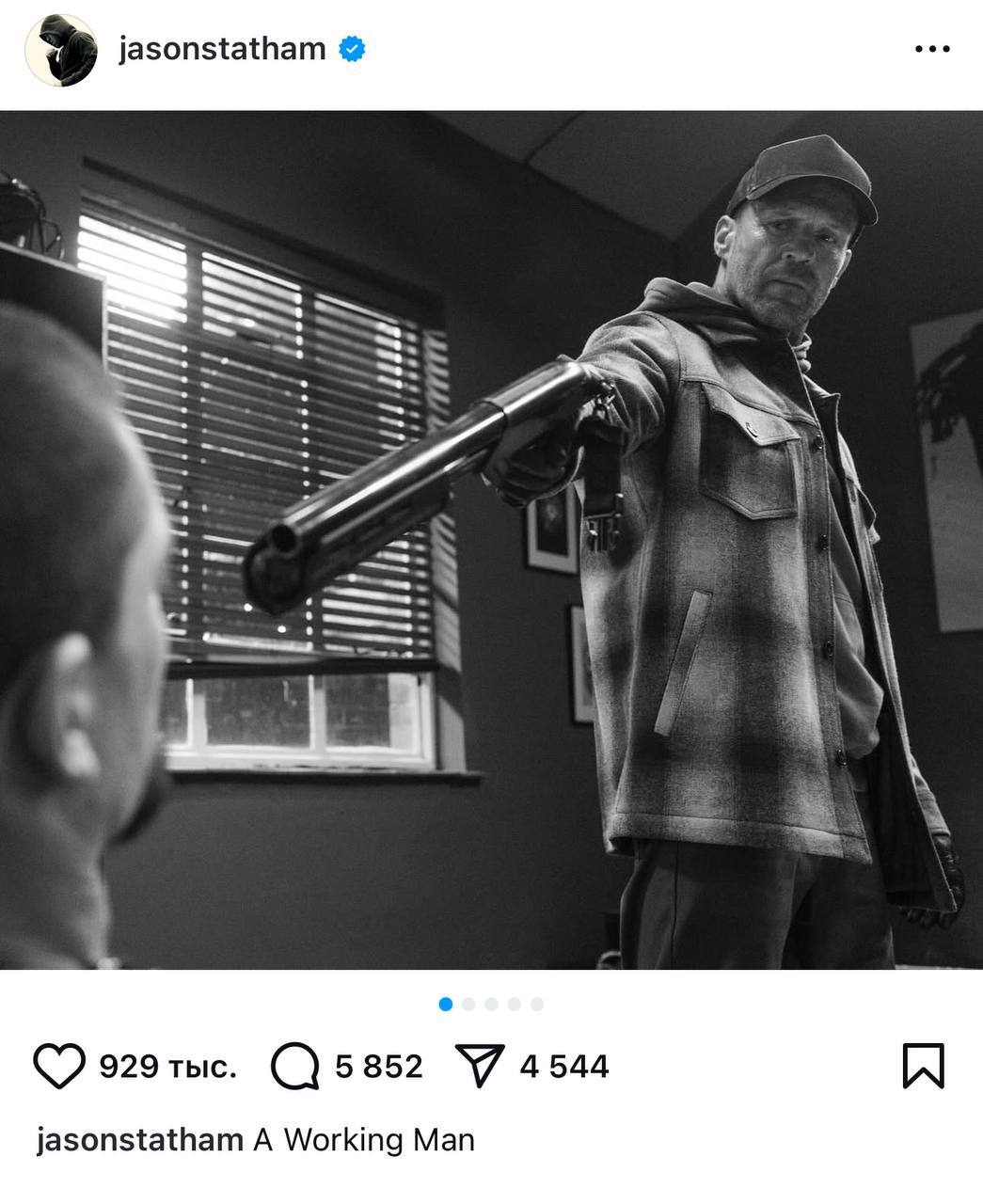Screen dimensions: 983x1204
Task: Jump to the fourth carousel dot
Action: (x=514, y=1004)
